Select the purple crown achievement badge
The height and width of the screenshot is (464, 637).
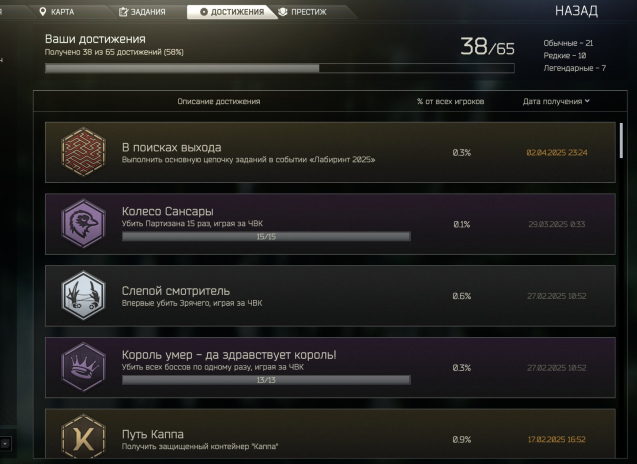pos(83,367)
